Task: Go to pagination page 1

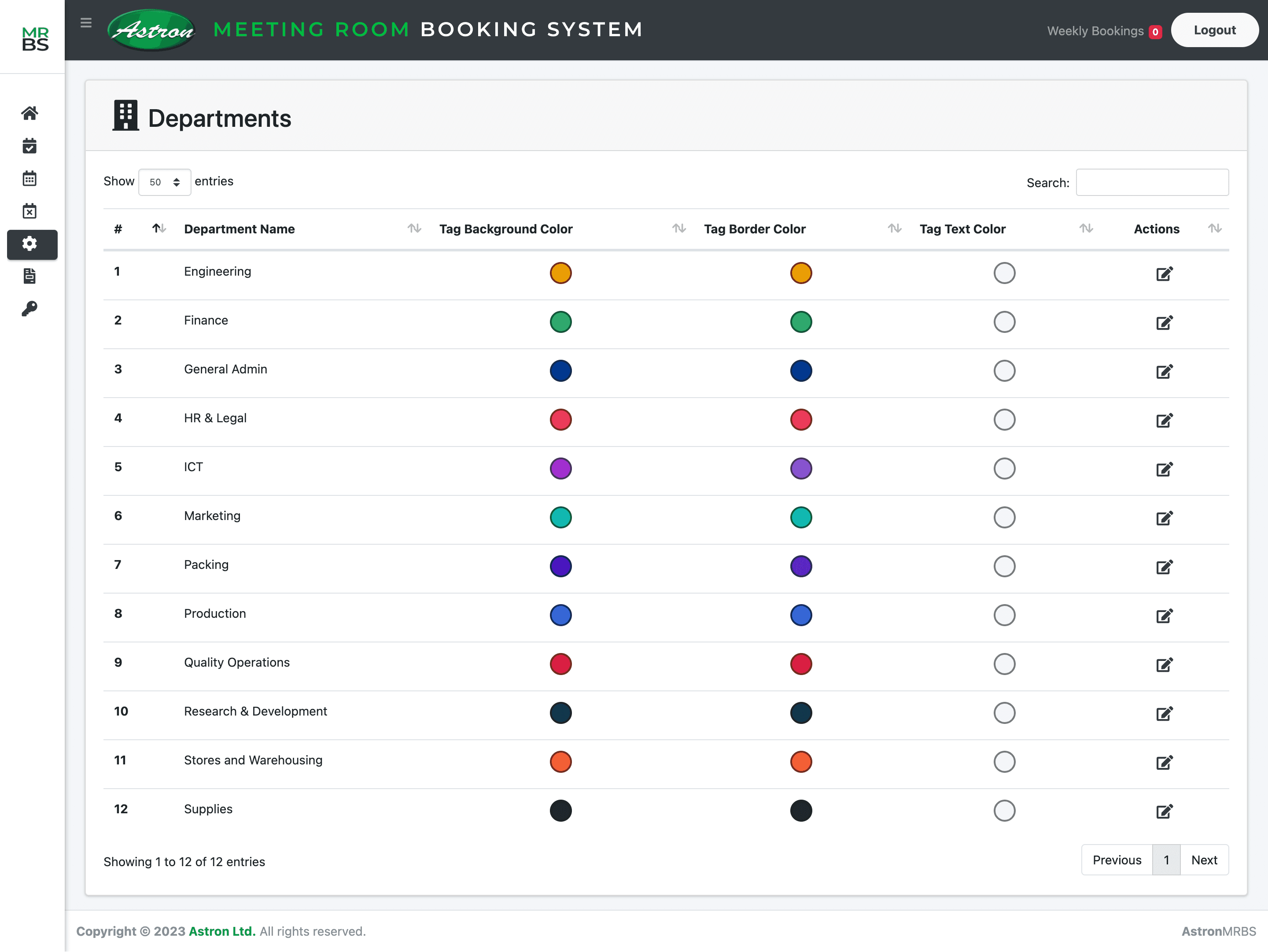Action: click(1166, 860)
